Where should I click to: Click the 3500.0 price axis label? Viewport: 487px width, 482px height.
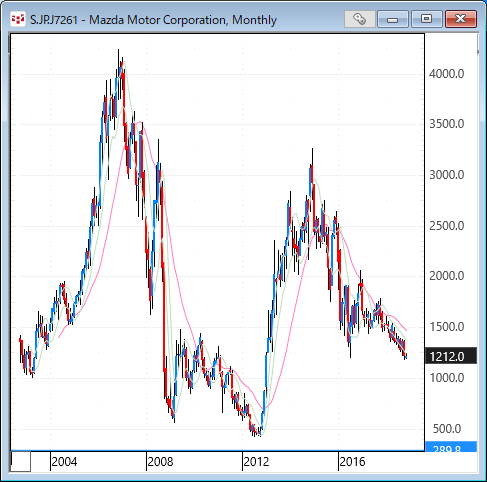pyautogui.click(x=446, y=124)
